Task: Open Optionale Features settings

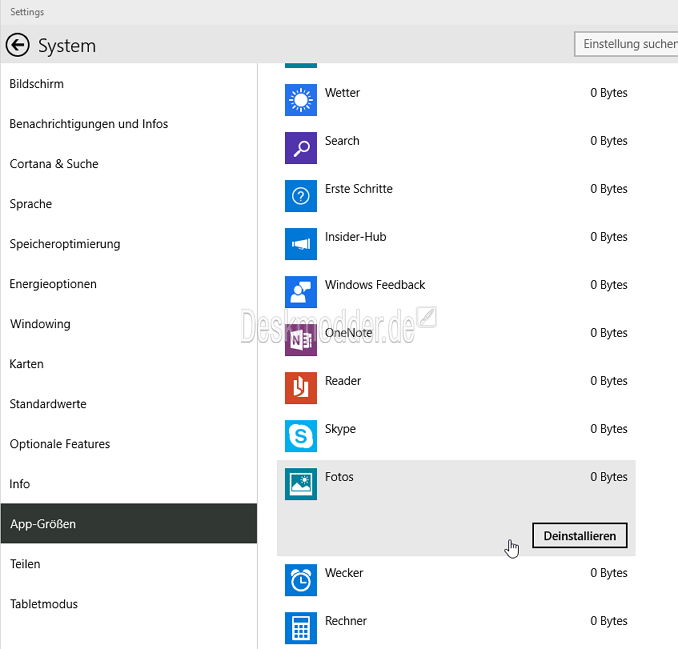Action: click(128, 444)
